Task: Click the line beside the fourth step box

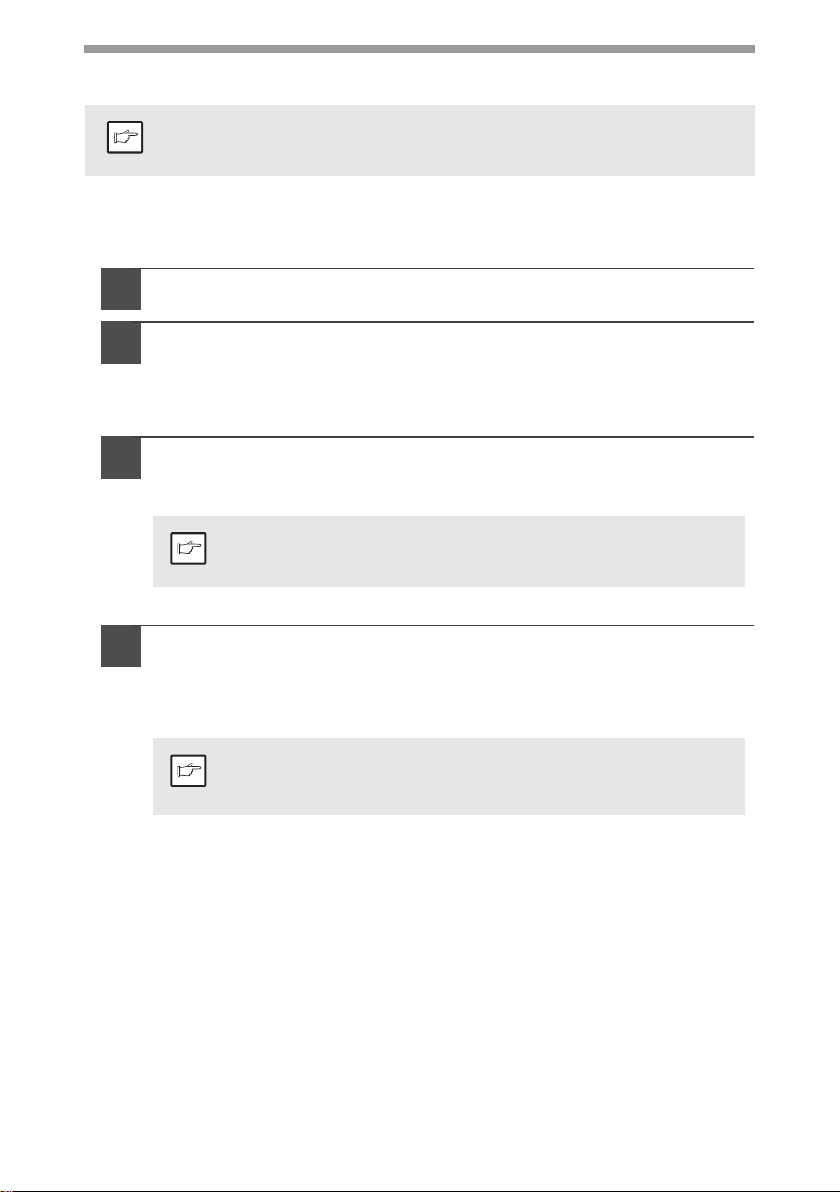Action: click(448, 626)
